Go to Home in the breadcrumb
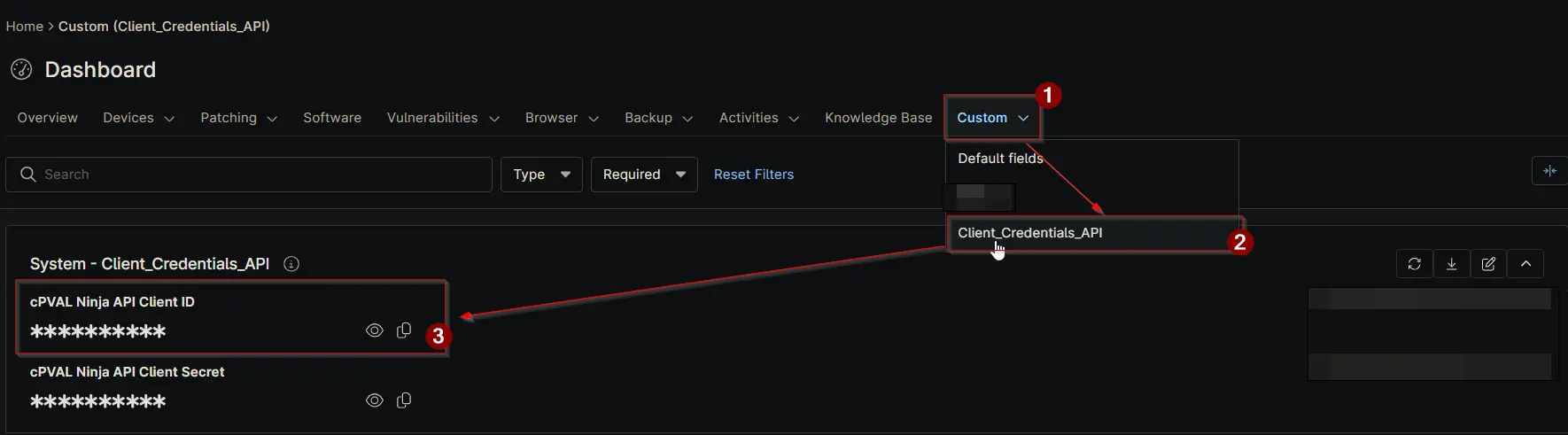This screenshot has height=435, width=1568. pos(24,27)
